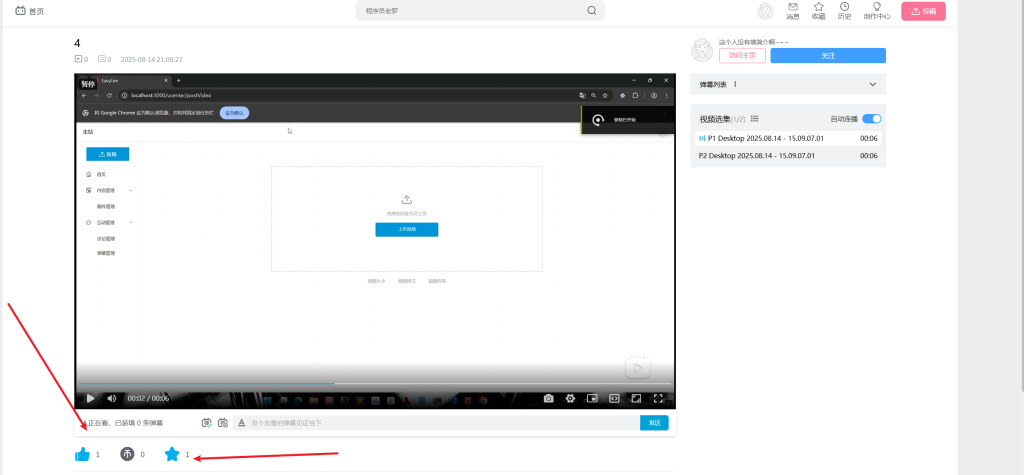Open the video player settings gear
Screen dimensions: 1024x475
point(570,398)
